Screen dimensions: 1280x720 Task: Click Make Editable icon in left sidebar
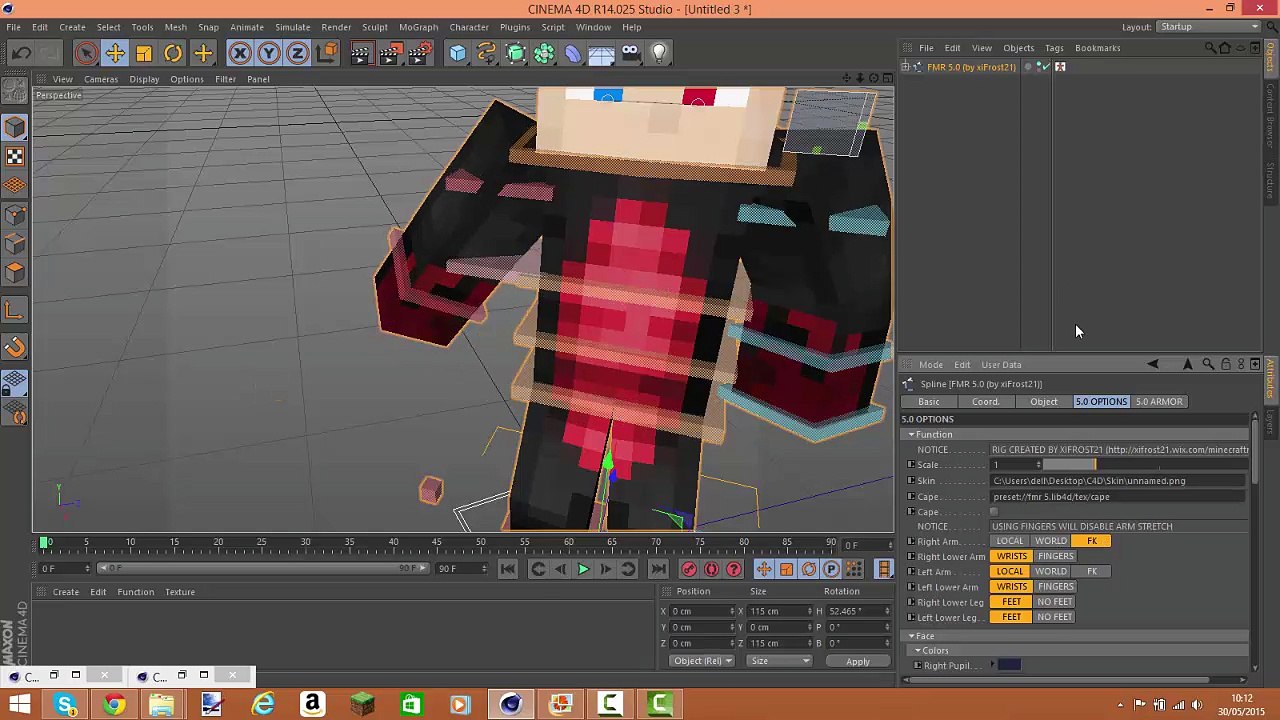click(15, 93)
